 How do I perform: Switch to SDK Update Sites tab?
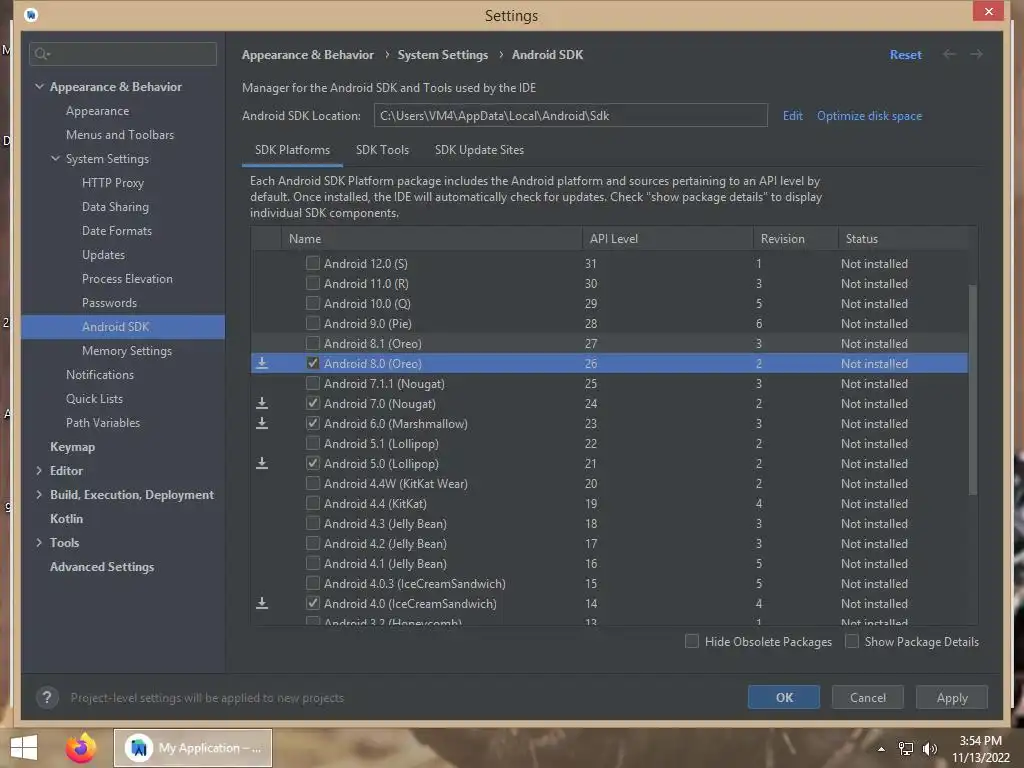pyautogui.click(x=479, y=150)
